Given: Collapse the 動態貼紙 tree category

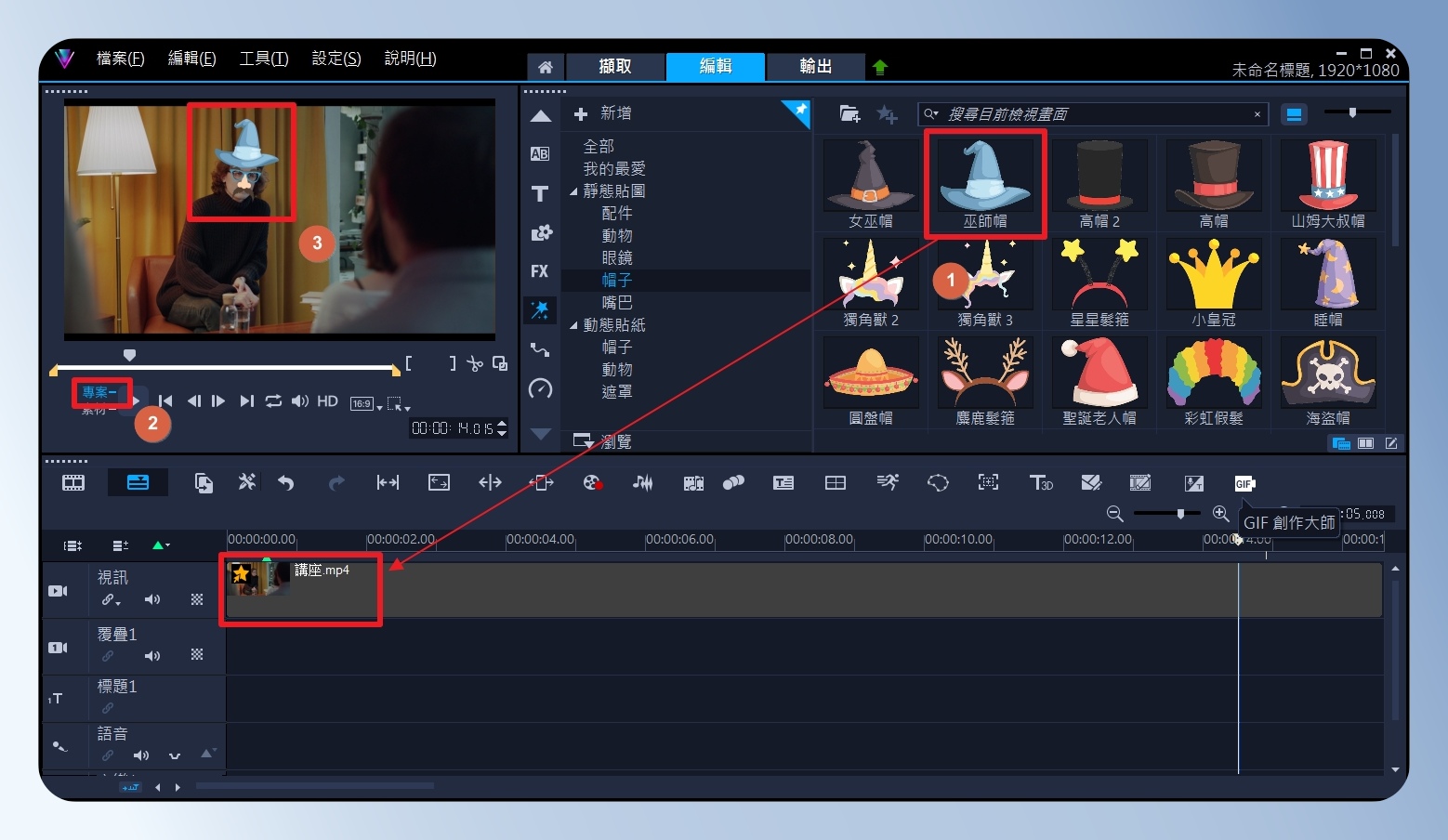Looking at the screenshot, I should click(x=573, y=325).
